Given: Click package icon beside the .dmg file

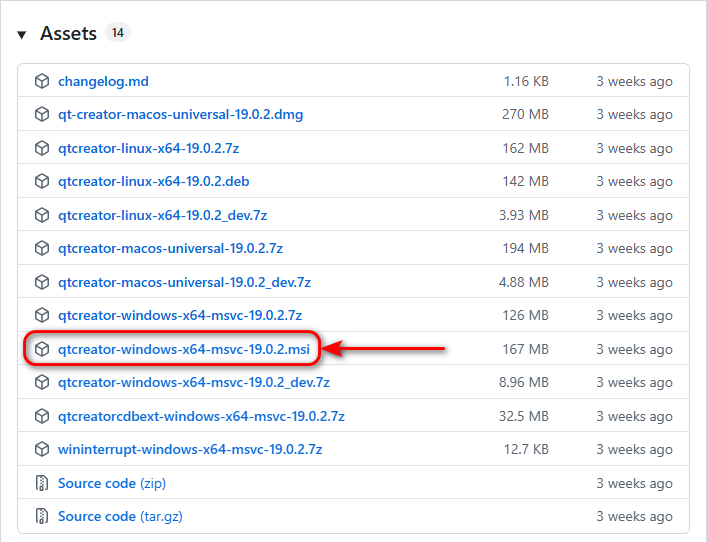Looking at the screenshot, I should 42,115.
